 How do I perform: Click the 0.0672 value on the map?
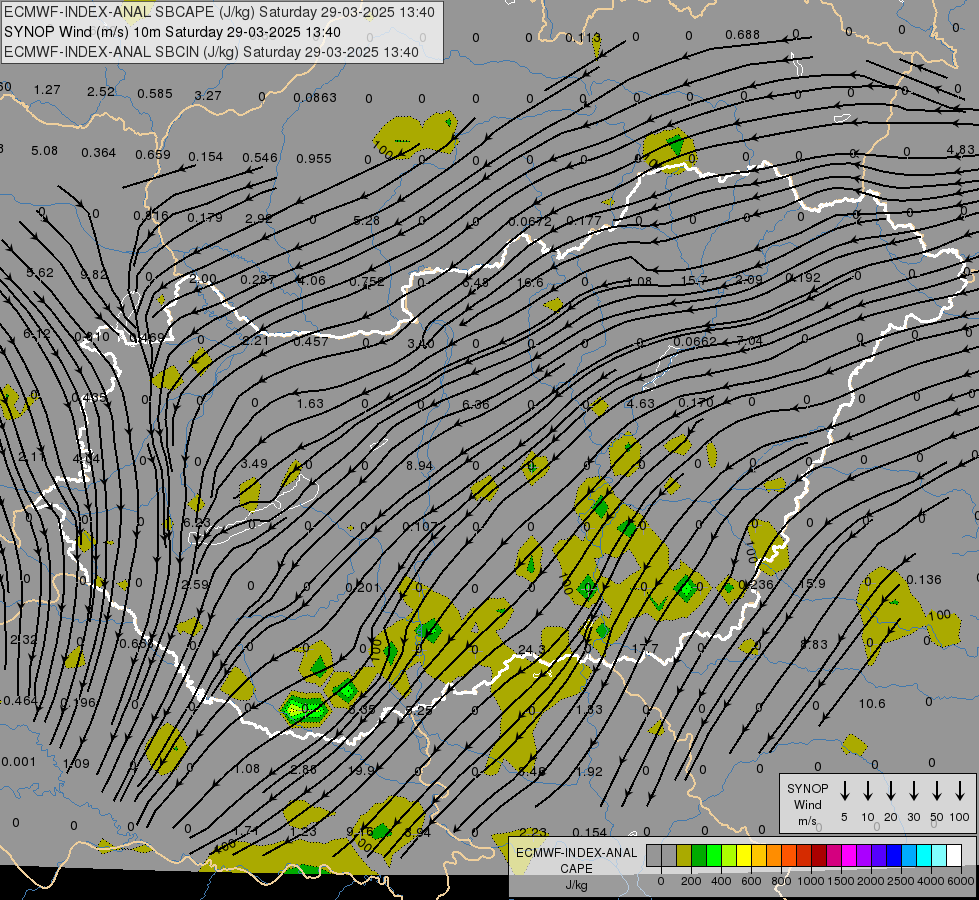[x=530, y=222]
